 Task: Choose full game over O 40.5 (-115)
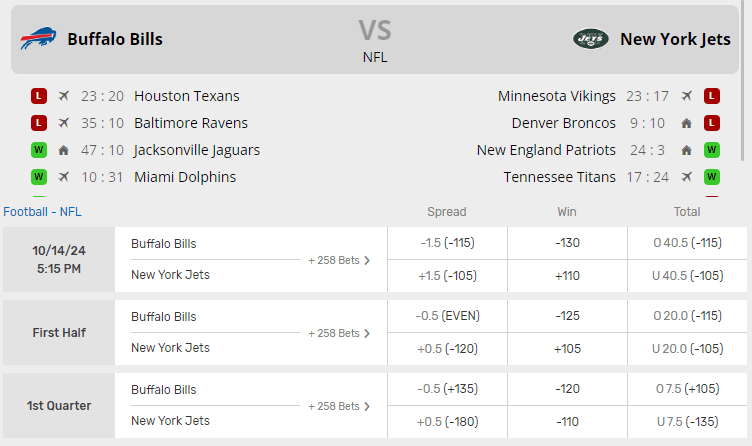[687, 243]
